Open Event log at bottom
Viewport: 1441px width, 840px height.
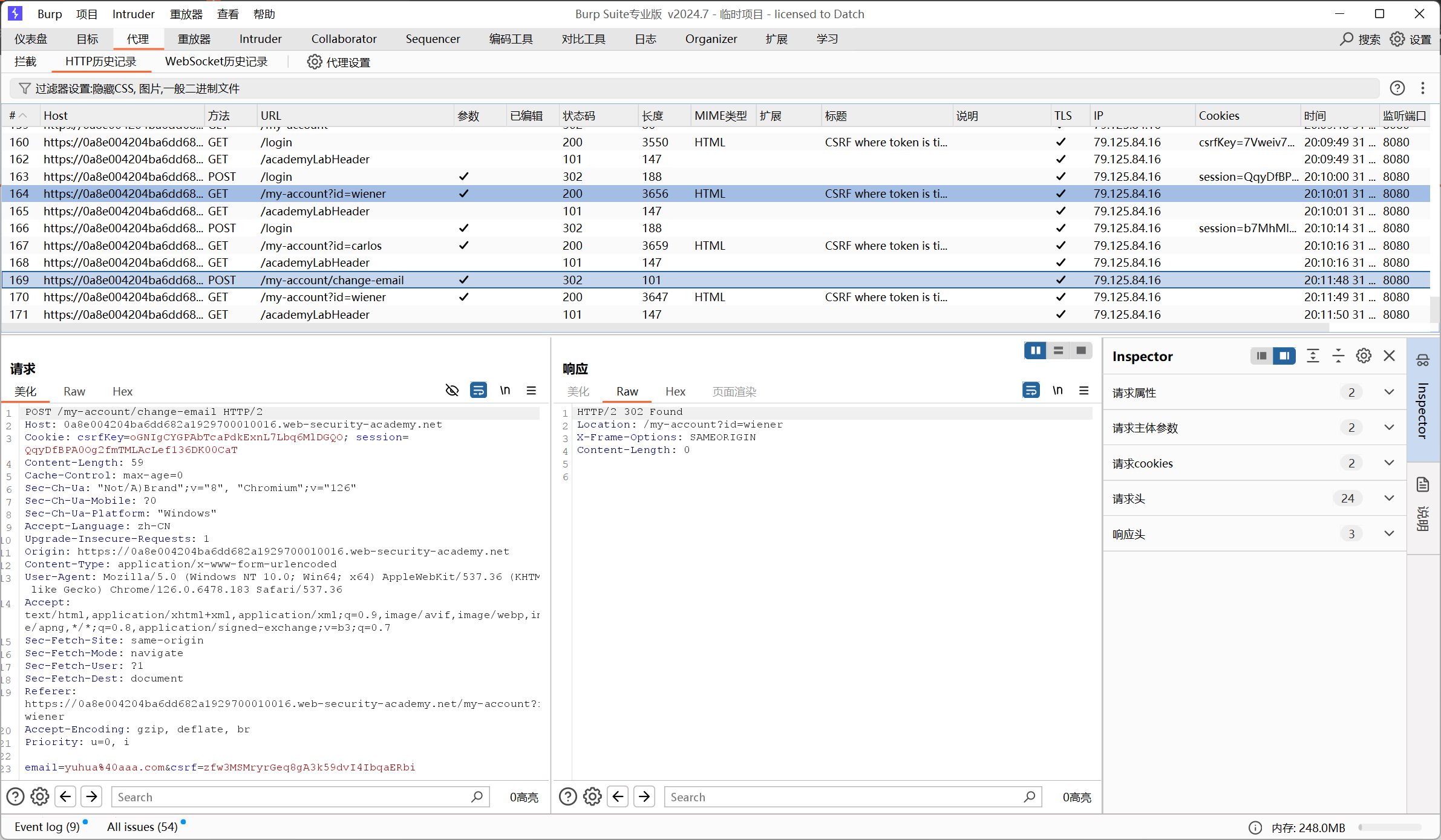[x=47, y=827]
